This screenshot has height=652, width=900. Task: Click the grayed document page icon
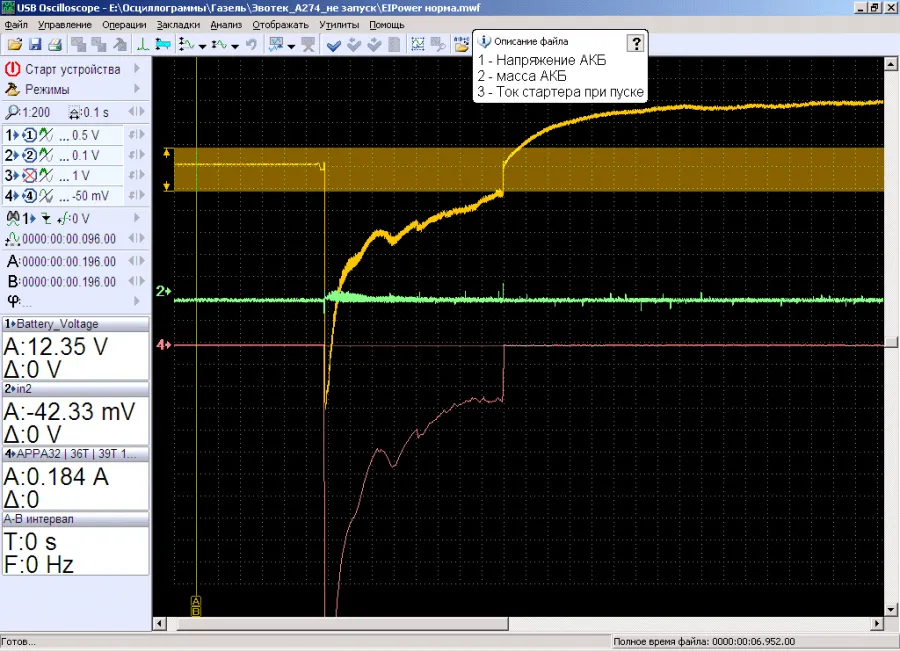tap(394, 44)
